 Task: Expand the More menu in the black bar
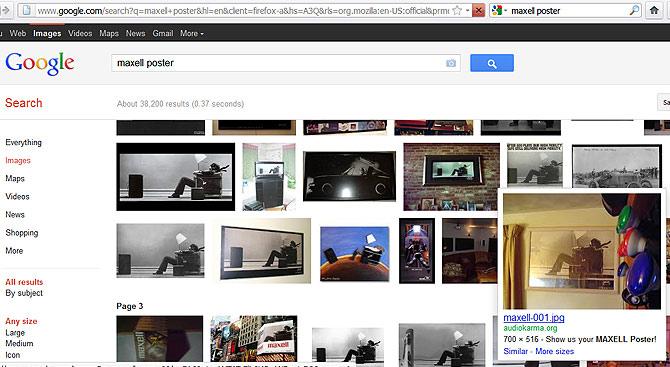pos(192,33)
